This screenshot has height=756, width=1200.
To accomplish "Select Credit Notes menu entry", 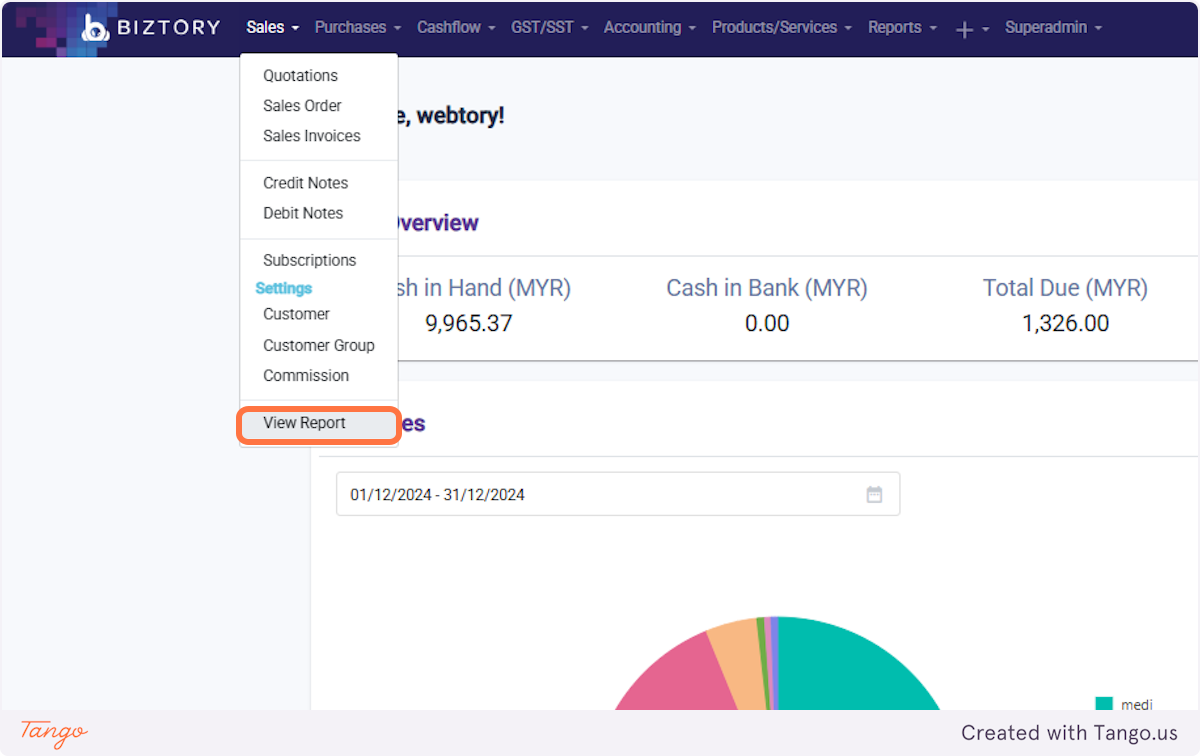I will tap(319, 183).
